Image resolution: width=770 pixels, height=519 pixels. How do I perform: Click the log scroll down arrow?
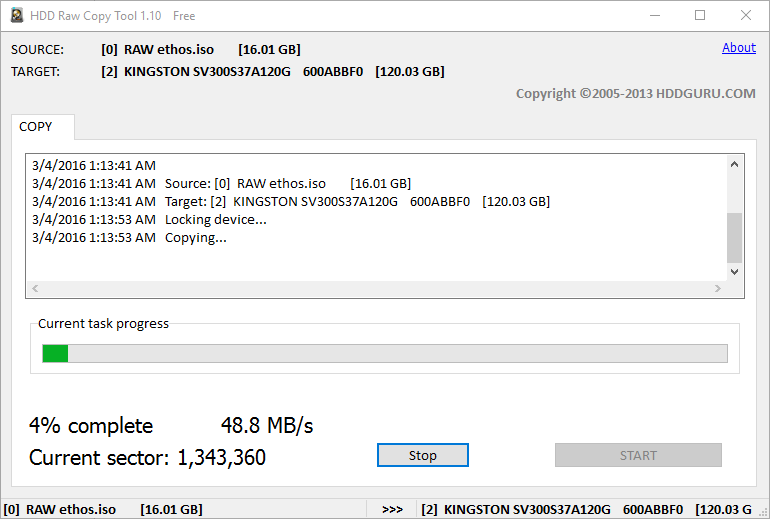735,272
